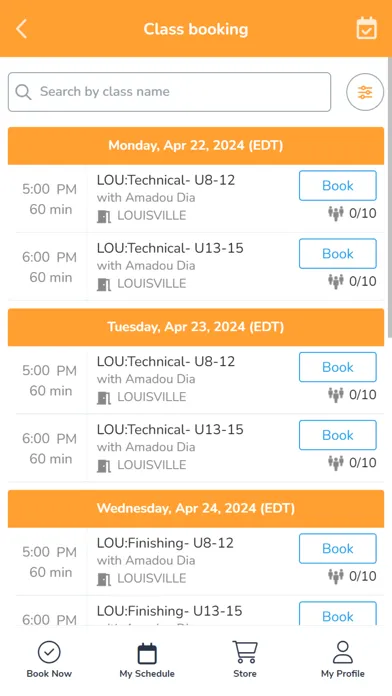Click the search magnifier icon
This screenshot has height=696, width=392.
click(23, 92)
